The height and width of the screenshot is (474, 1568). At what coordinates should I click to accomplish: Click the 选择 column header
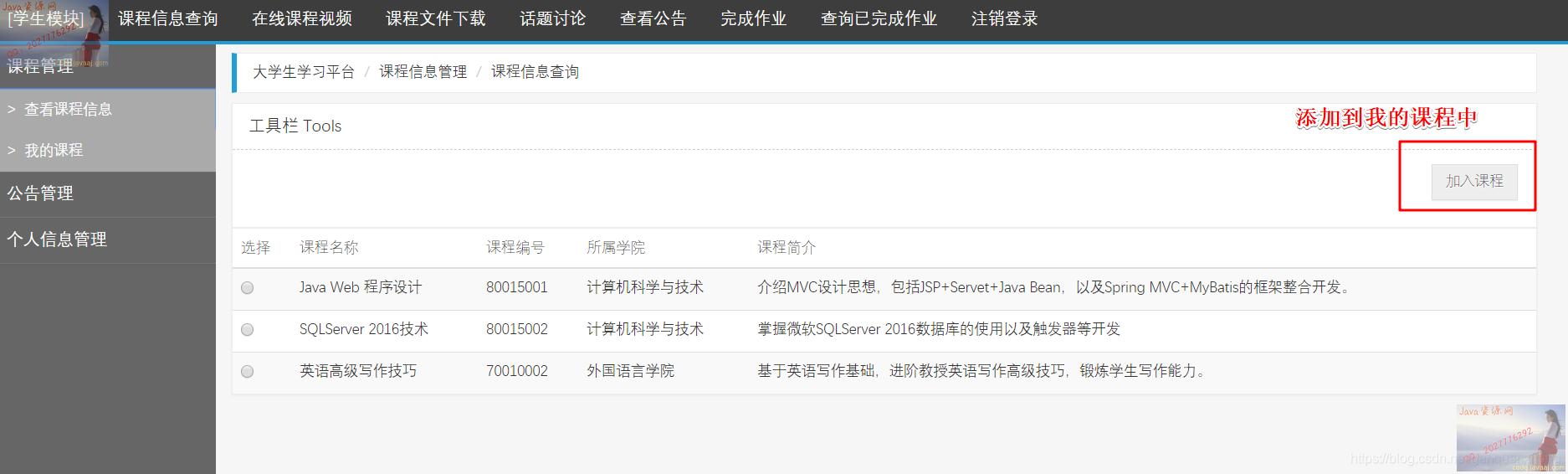tap(256, 247)
